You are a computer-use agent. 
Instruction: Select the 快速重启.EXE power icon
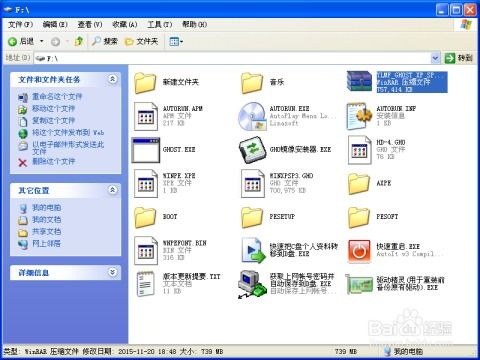[359, 251]
